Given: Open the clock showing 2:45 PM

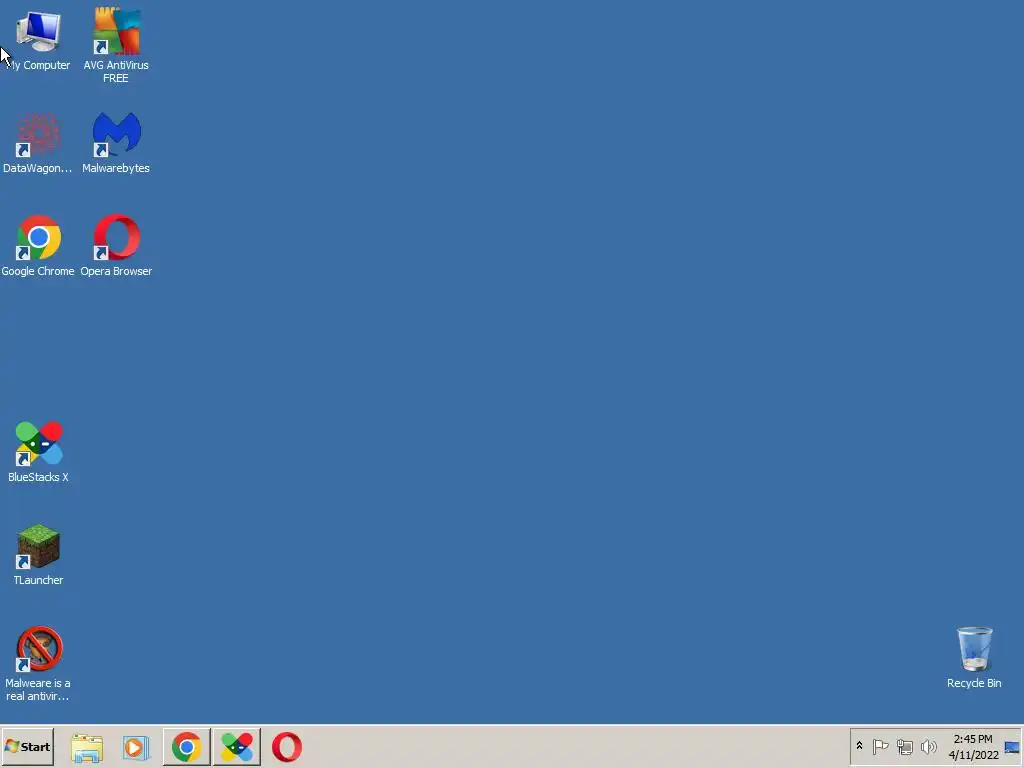Looking at the screenshot, I should tap(973, 747).
